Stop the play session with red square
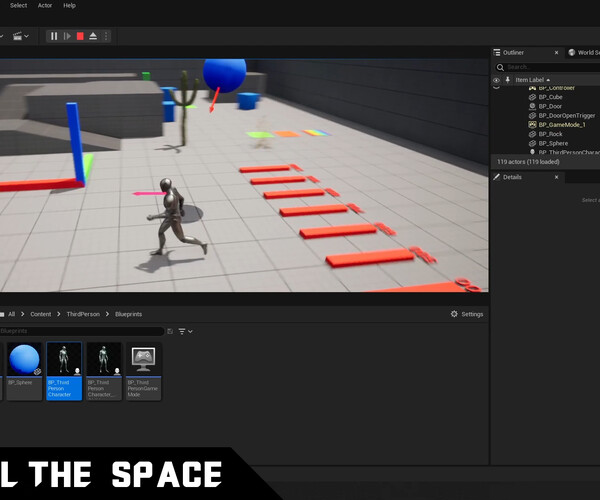 pos(80,36)
